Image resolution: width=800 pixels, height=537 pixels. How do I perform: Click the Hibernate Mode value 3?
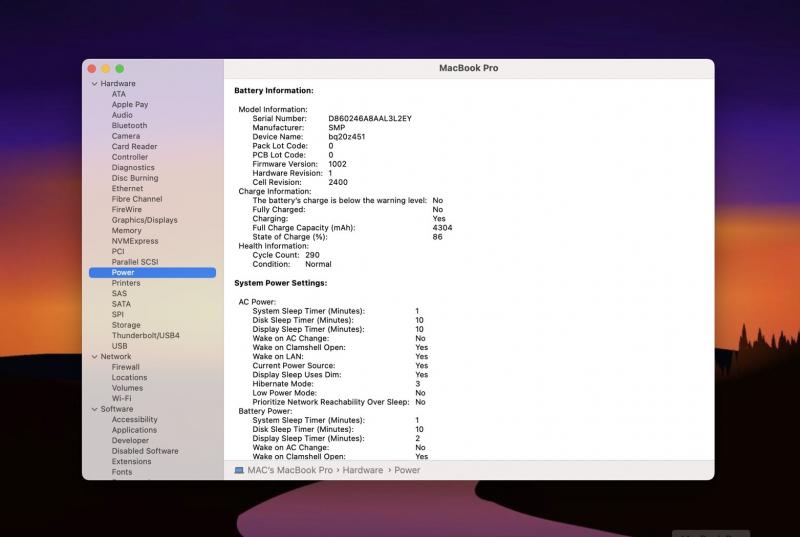[x=417, y=384]
